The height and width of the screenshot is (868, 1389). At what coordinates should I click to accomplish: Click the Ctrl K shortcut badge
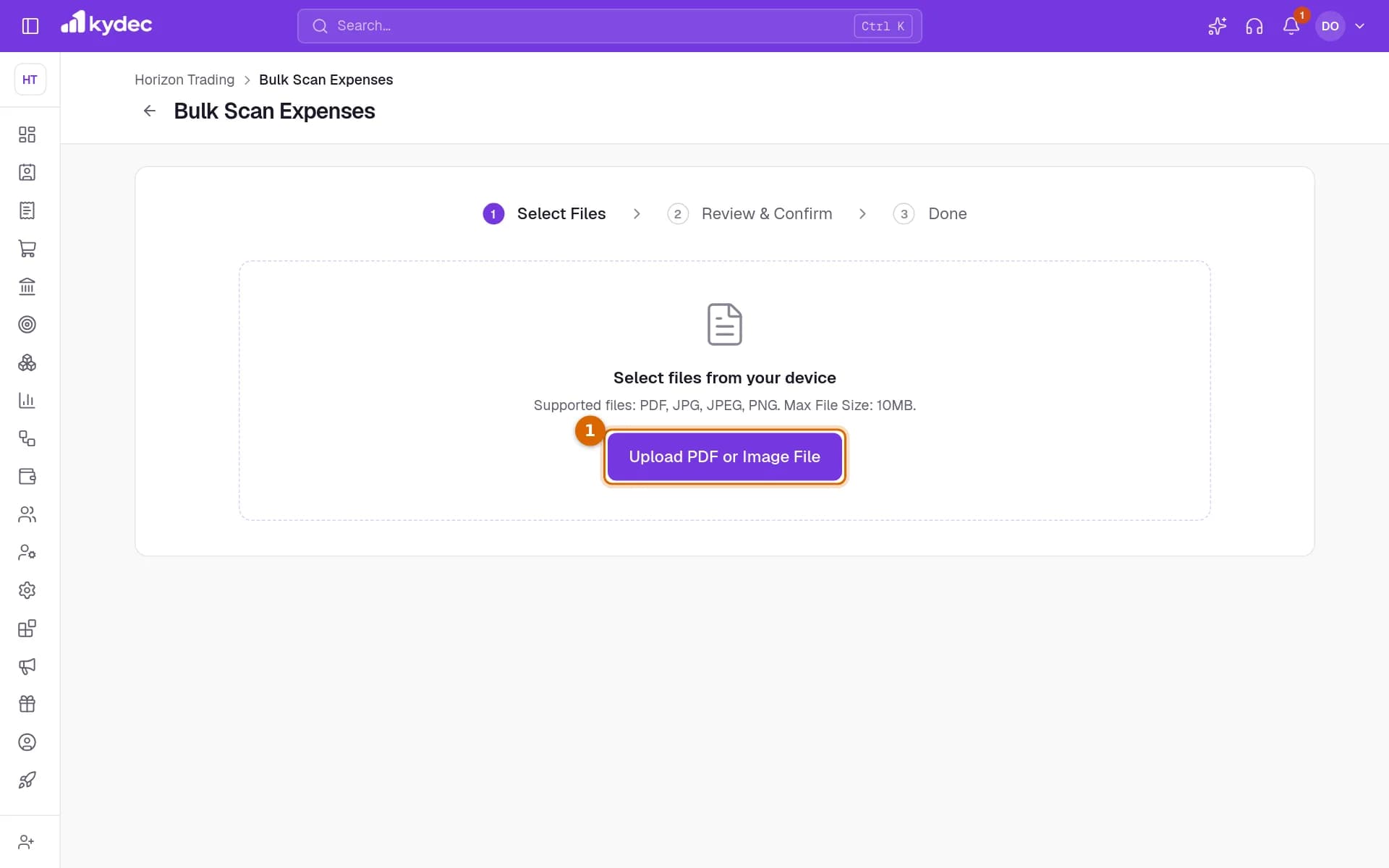point(883,26)
